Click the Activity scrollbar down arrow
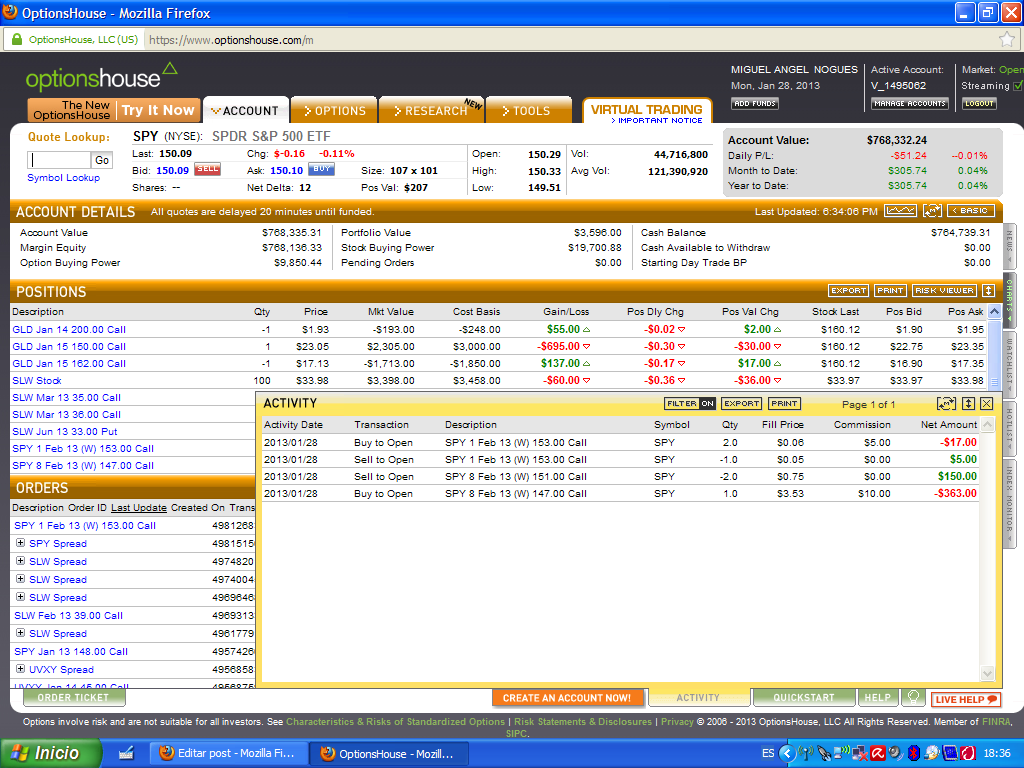1024x768 pixels. (987, 673)
